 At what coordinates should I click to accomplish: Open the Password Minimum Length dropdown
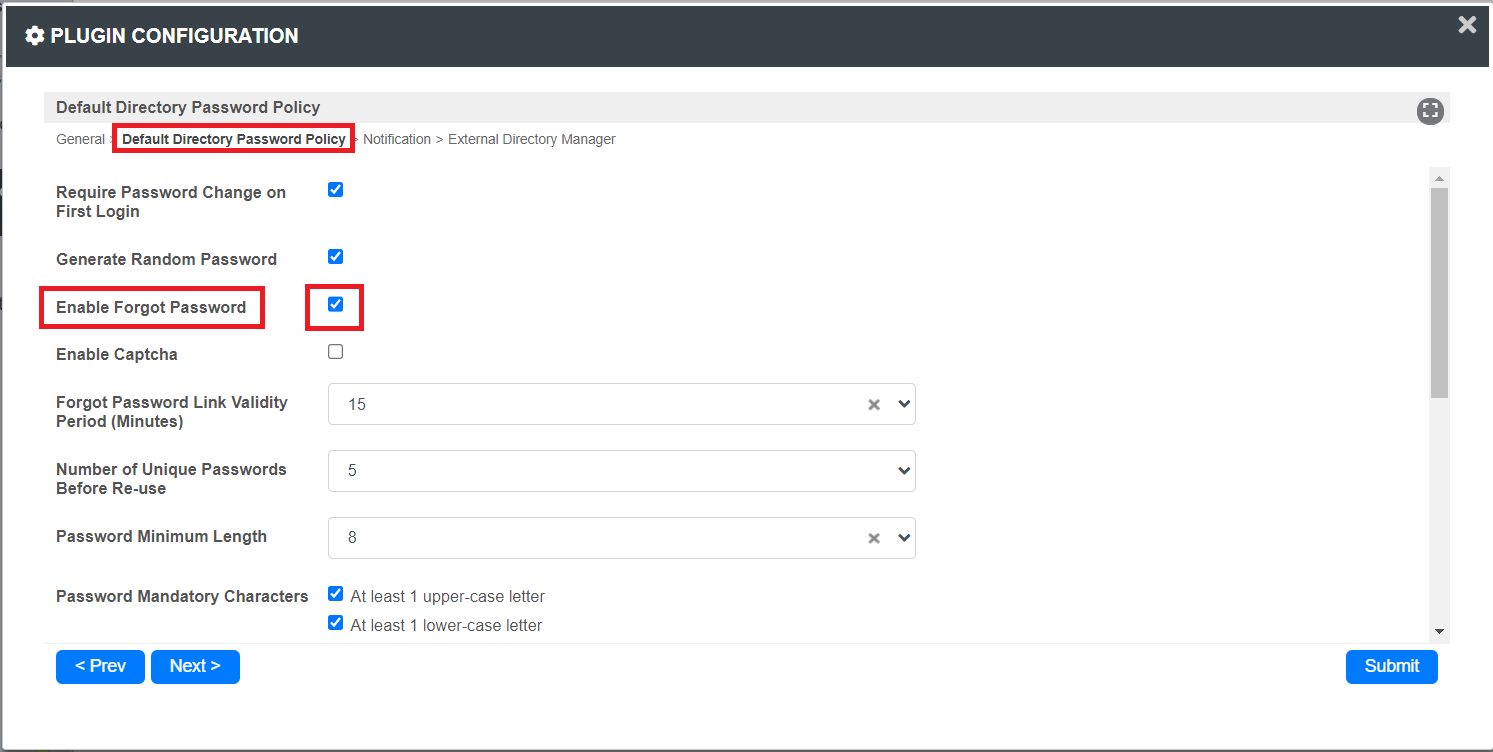point(904,538)
